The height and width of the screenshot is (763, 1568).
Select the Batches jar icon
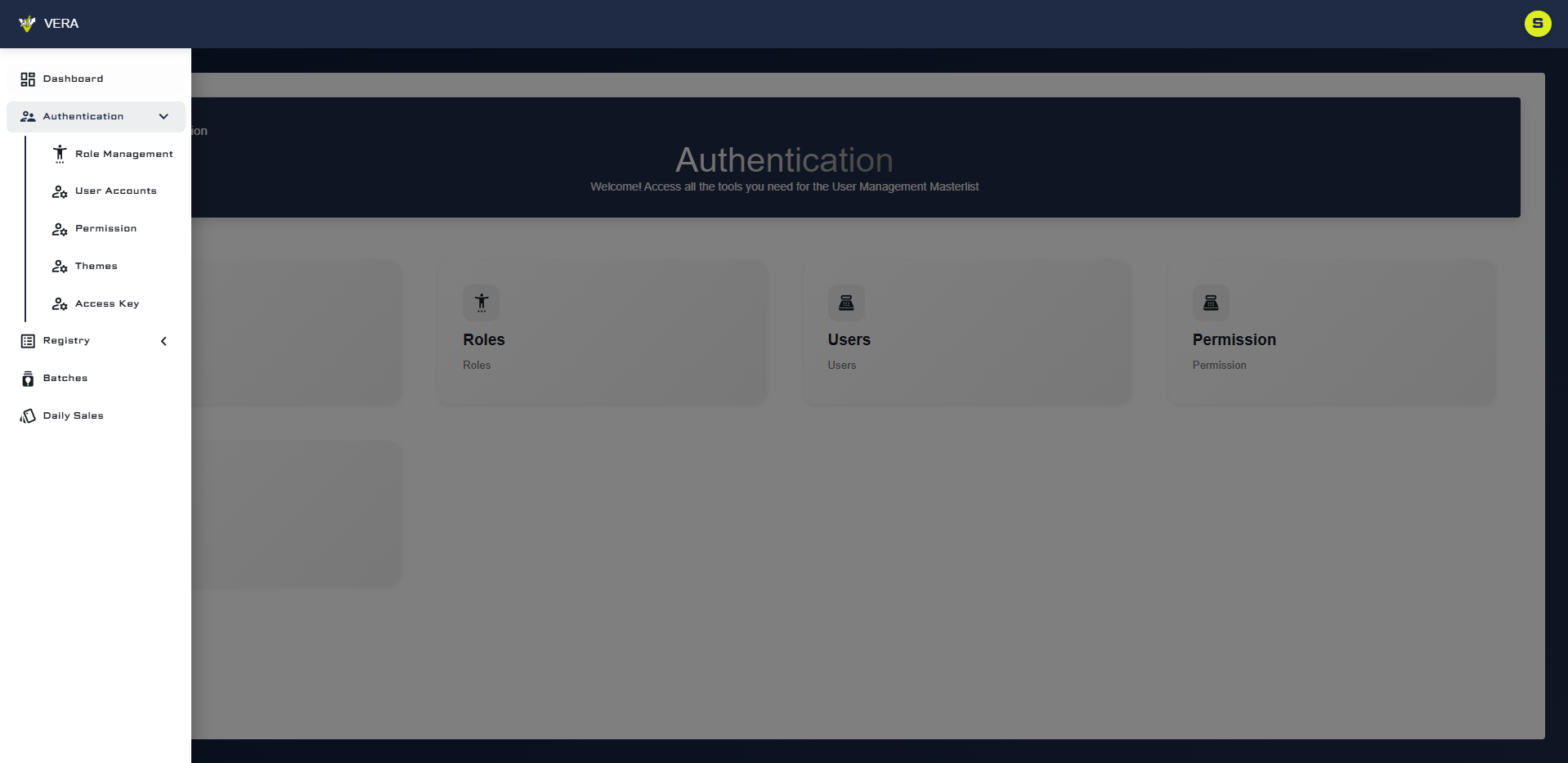point(28,378)
